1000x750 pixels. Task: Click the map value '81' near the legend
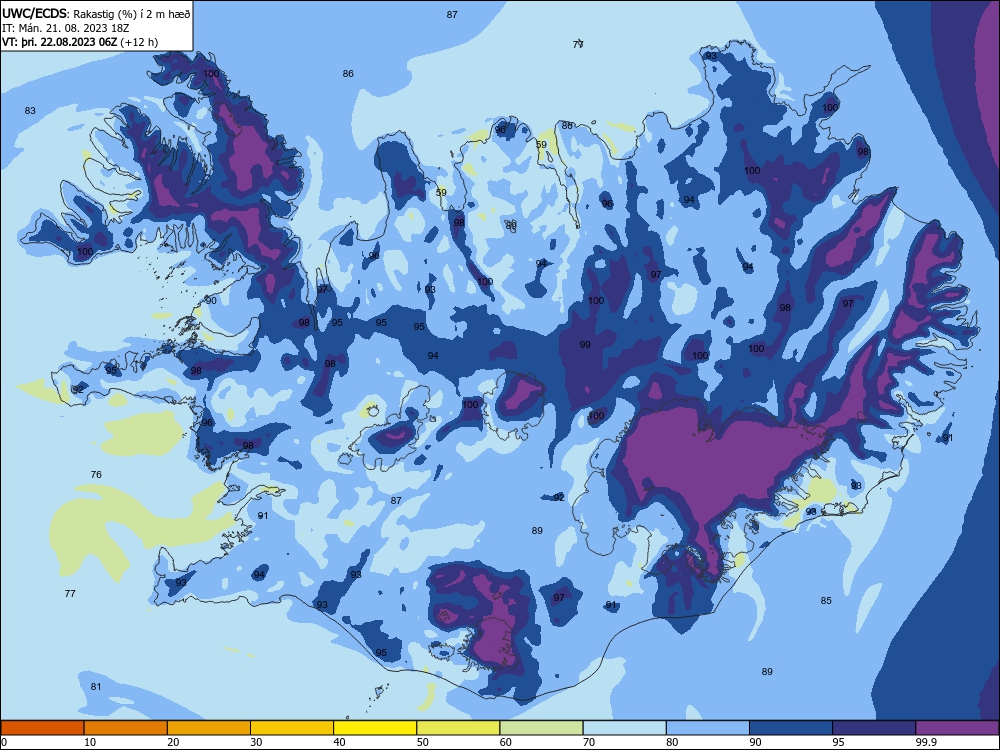tap(96, 686)
